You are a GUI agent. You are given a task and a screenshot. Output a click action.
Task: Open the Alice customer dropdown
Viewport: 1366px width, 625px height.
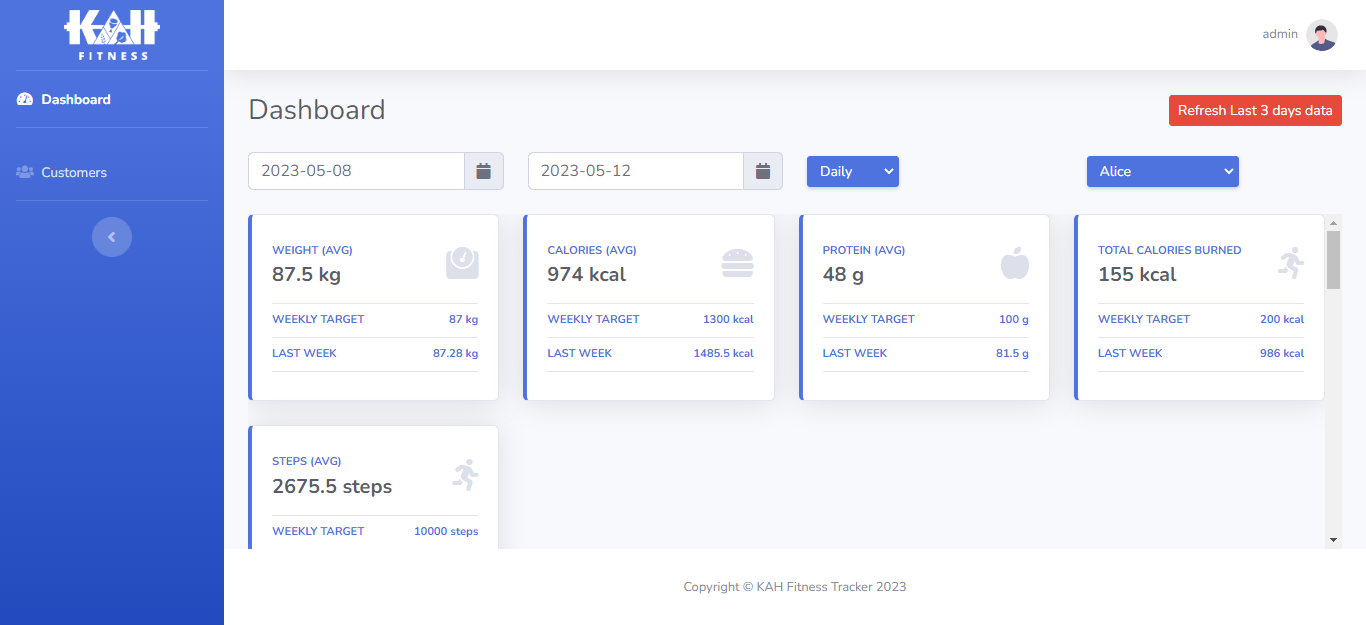click(x=1162, y=171)
